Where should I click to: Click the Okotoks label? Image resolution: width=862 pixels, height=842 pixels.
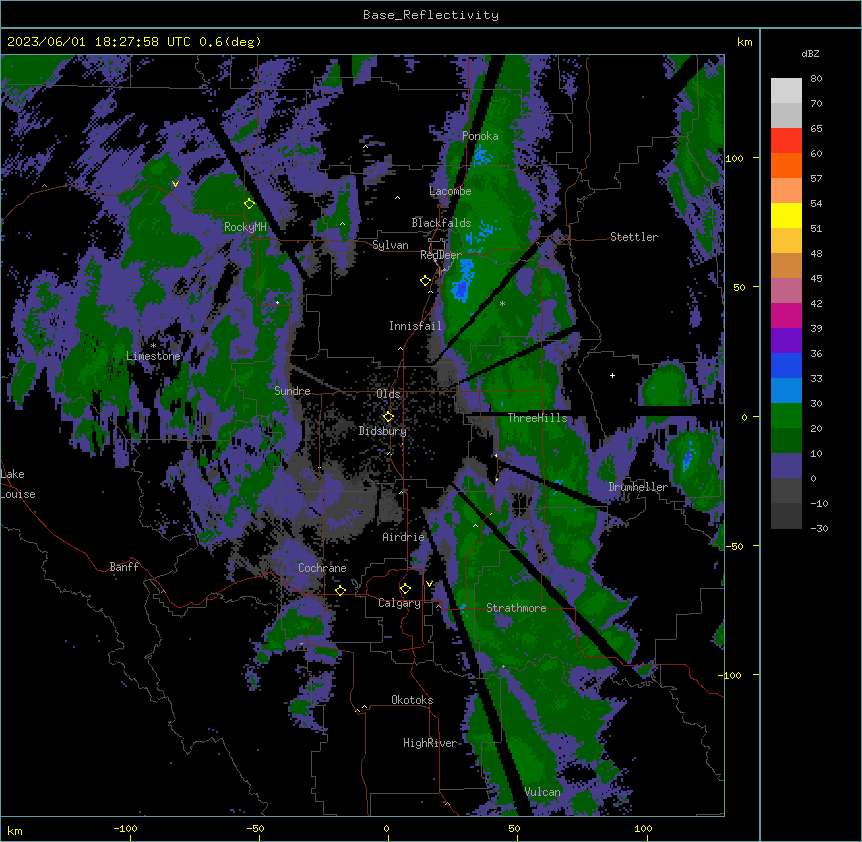point(412,700)
